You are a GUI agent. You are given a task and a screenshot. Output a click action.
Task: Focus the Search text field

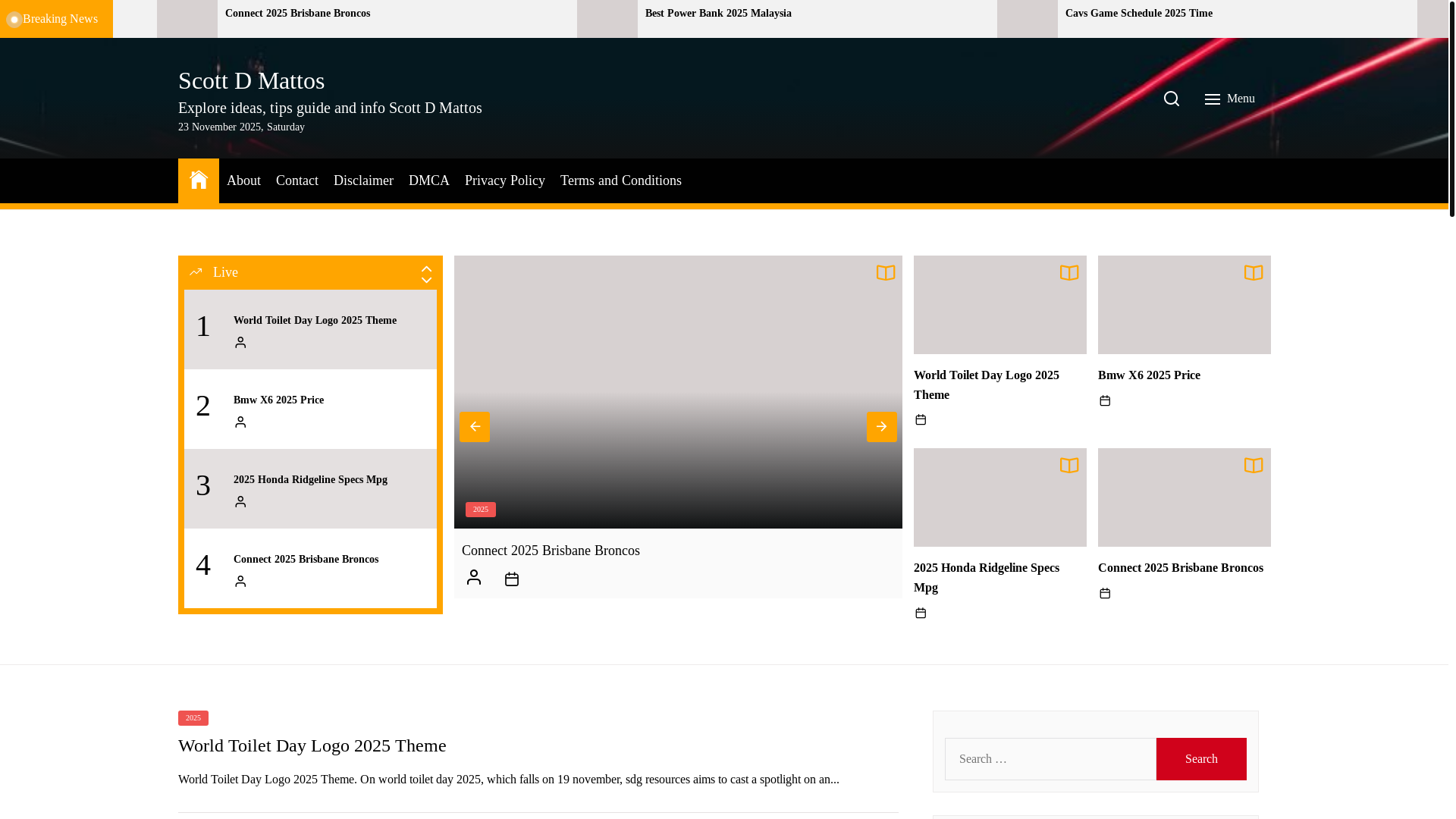tap(1050, 759)
